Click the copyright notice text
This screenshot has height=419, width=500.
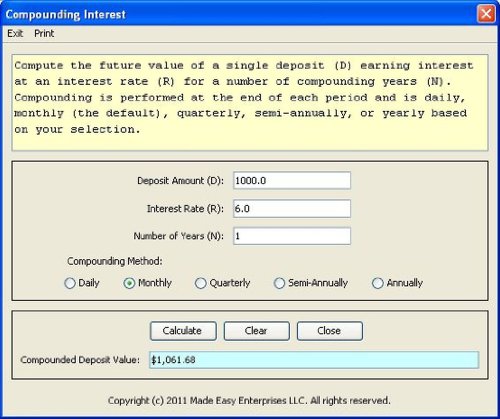[x=249, y=400]
